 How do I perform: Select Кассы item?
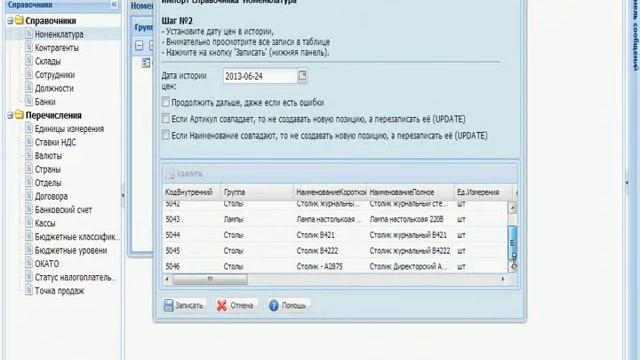(45, 223)
